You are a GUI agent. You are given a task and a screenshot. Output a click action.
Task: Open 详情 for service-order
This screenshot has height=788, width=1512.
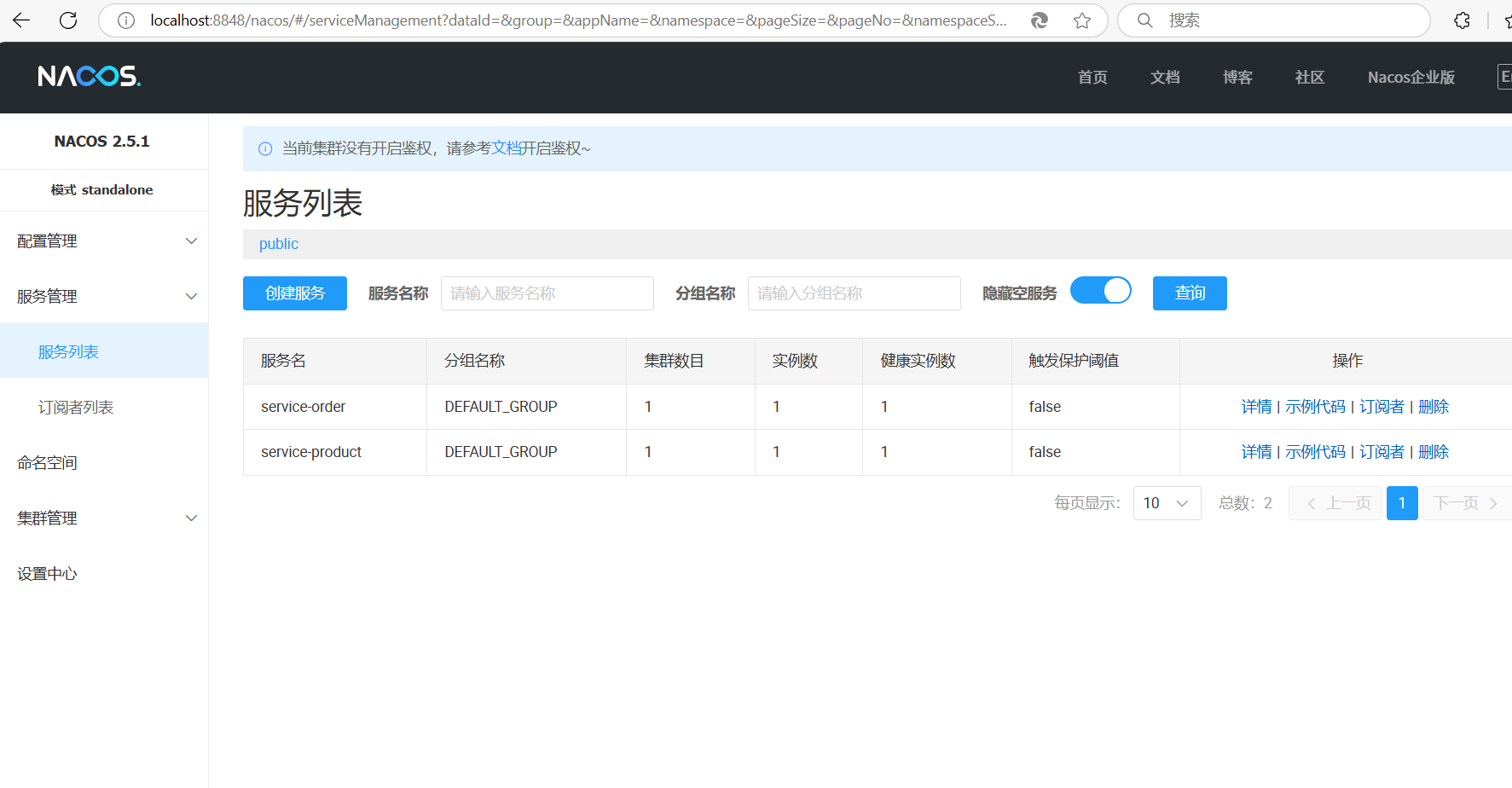tap(1256, 407)
